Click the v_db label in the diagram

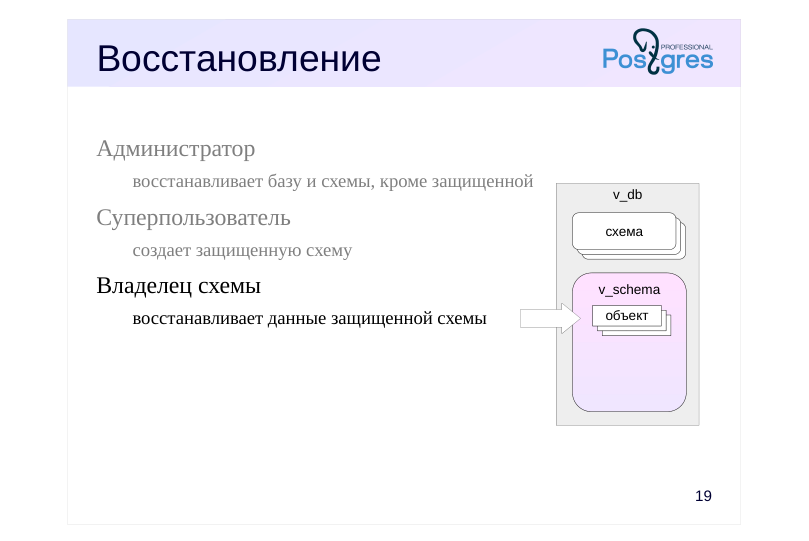coord(627,194)
